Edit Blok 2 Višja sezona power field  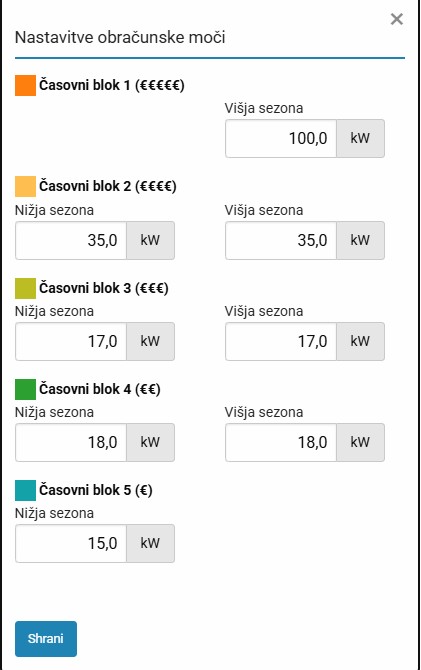[x=281, y=240]
